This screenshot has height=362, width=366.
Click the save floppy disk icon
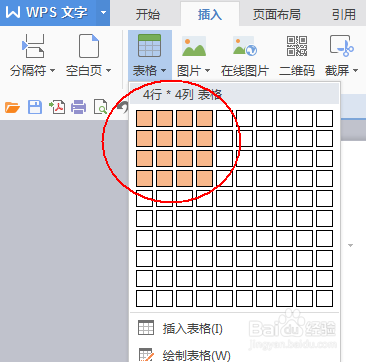pyautogui.click(x=35, y=107)
